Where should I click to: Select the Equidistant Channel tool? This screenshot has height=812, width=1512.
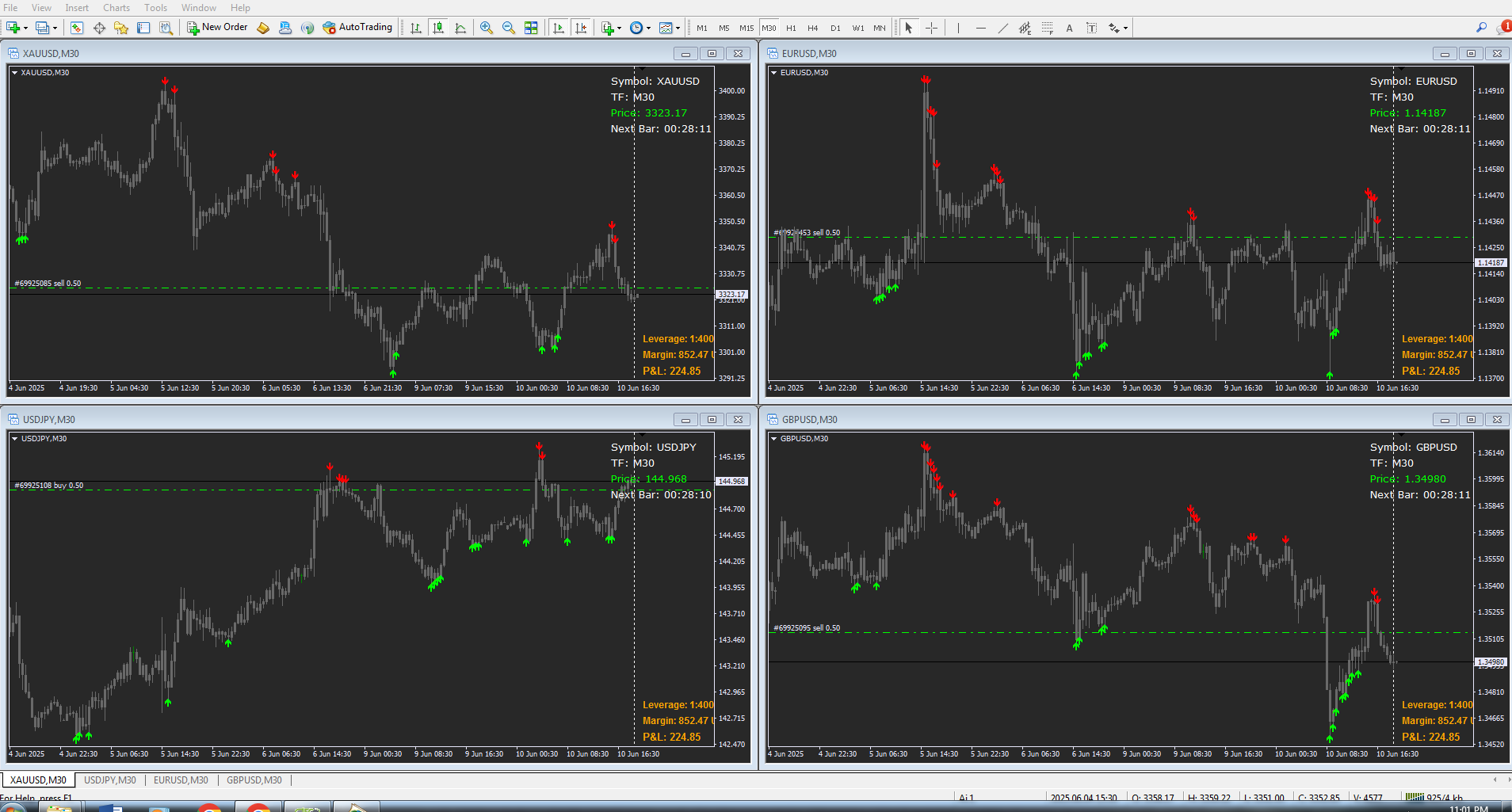pyautogui.click(x=1025, y=28)
